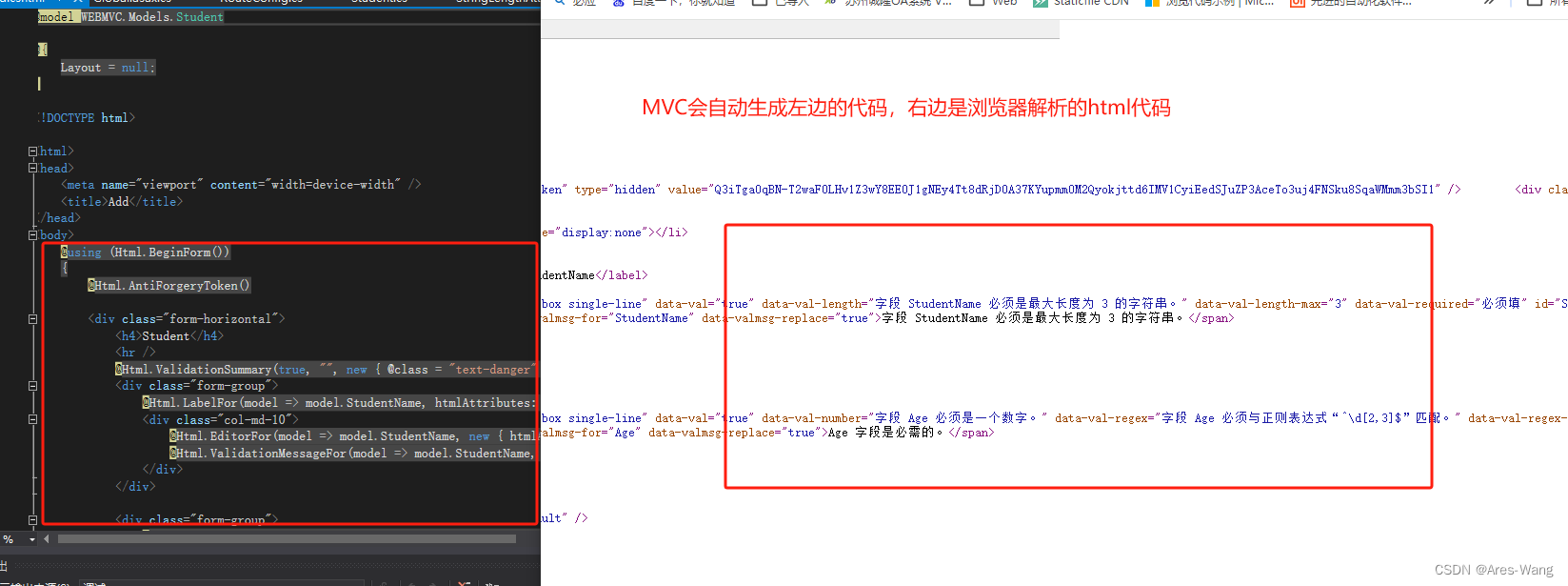Collapse the first form-group div region
This screenshot has height=586, width=1568.
[x=32, y=386]
